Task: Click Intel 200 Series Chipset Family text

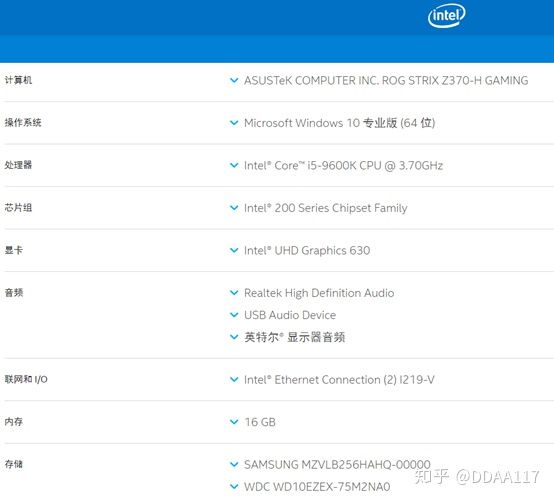Action: click(x=326, y=208)
